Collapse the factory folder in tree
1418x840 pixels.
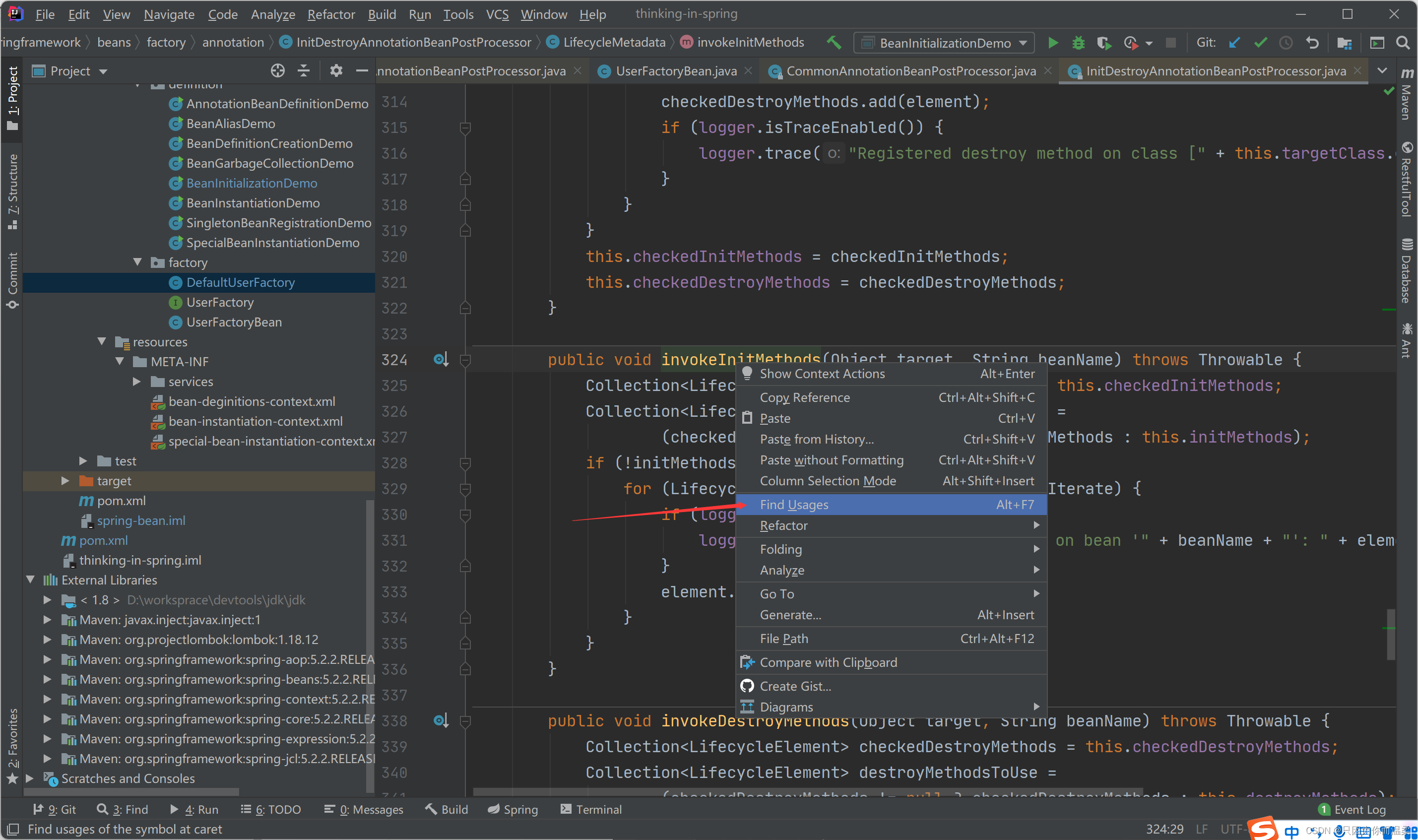[x=137, y=262]
